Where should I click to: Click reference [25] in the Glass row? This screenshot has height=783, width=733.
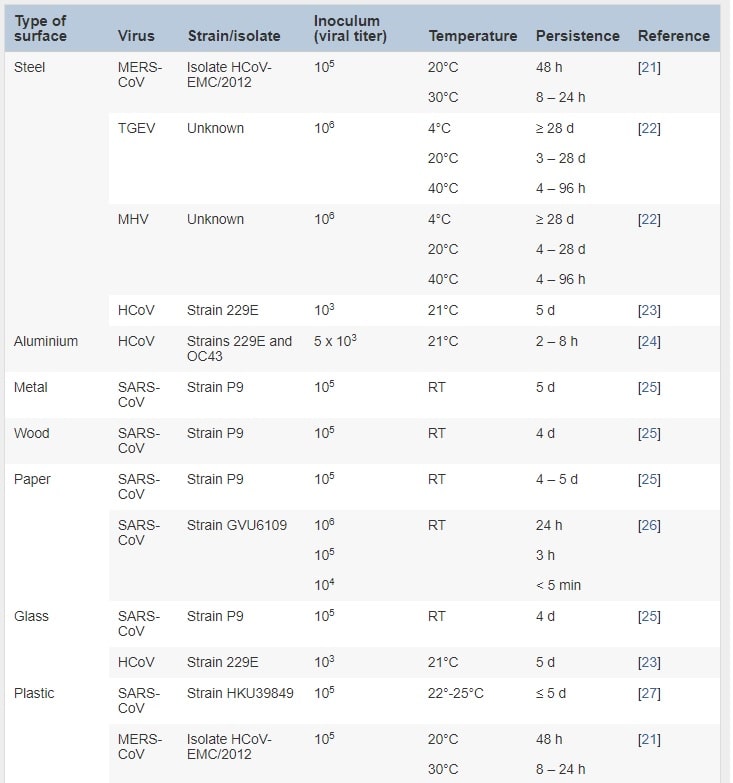(649, 617)
